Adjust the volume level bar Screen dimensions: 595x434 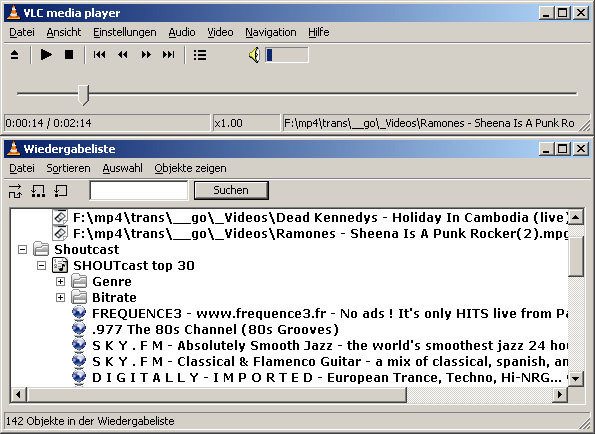coord(287,55)
